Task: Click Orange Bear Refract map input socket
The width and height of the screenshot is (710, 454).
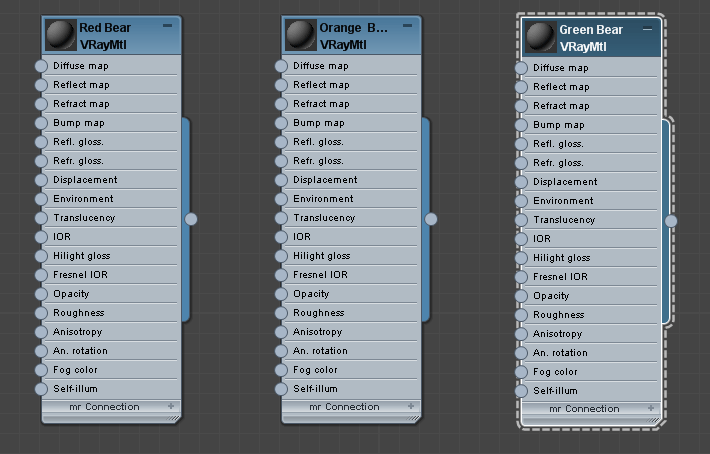Action: tap(281, 104)
